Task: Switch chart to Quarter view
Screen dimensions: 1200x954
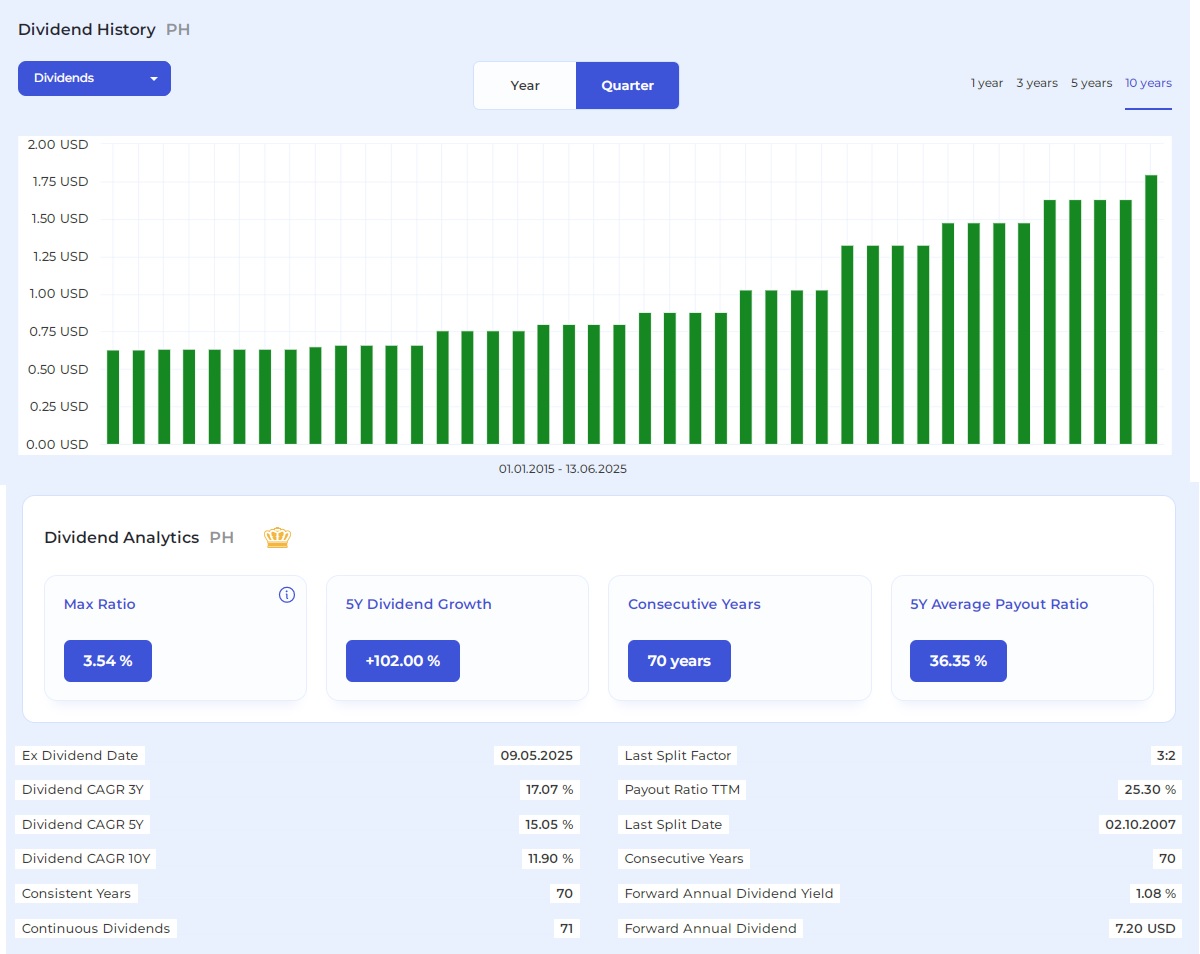Action: pos(627,86)
